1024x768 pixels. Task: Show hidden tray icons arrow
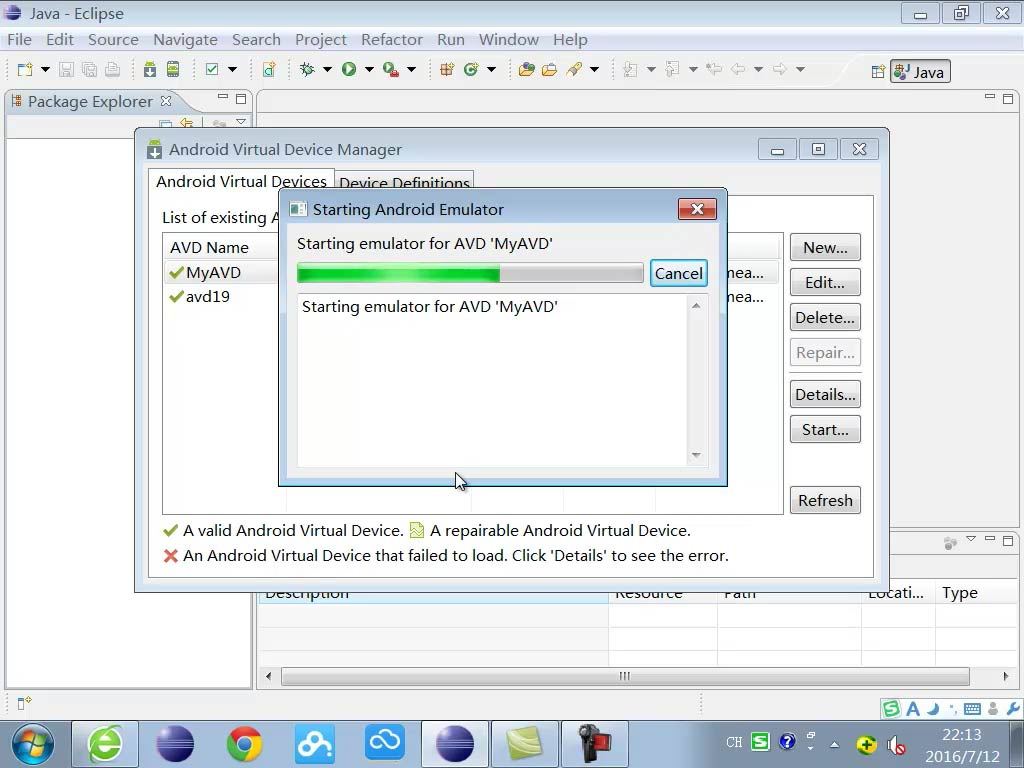click(835, 744)
